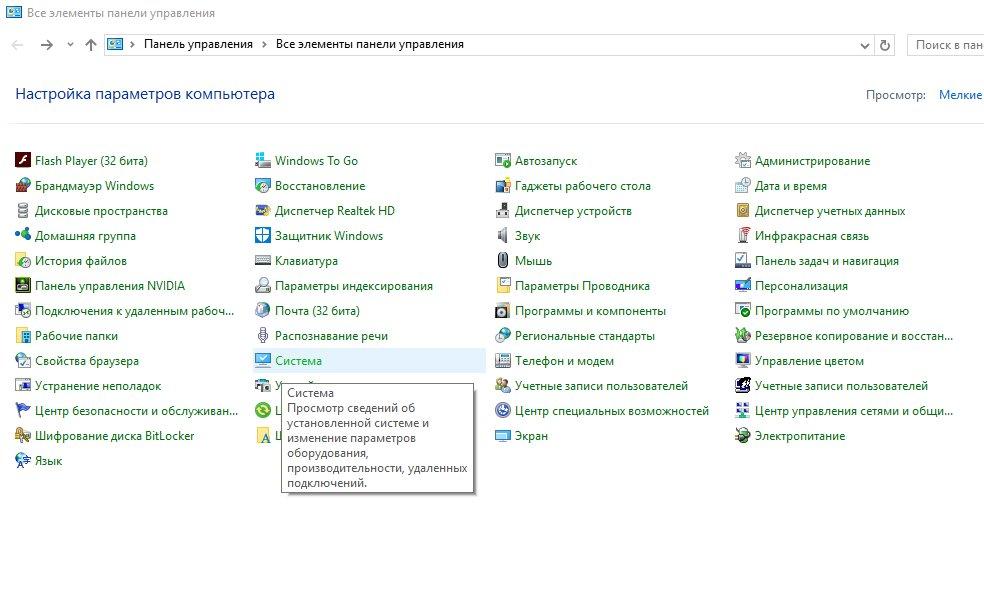984x590 pixels.
Task: Open Панель задач и навигация link
Action: 826,260
